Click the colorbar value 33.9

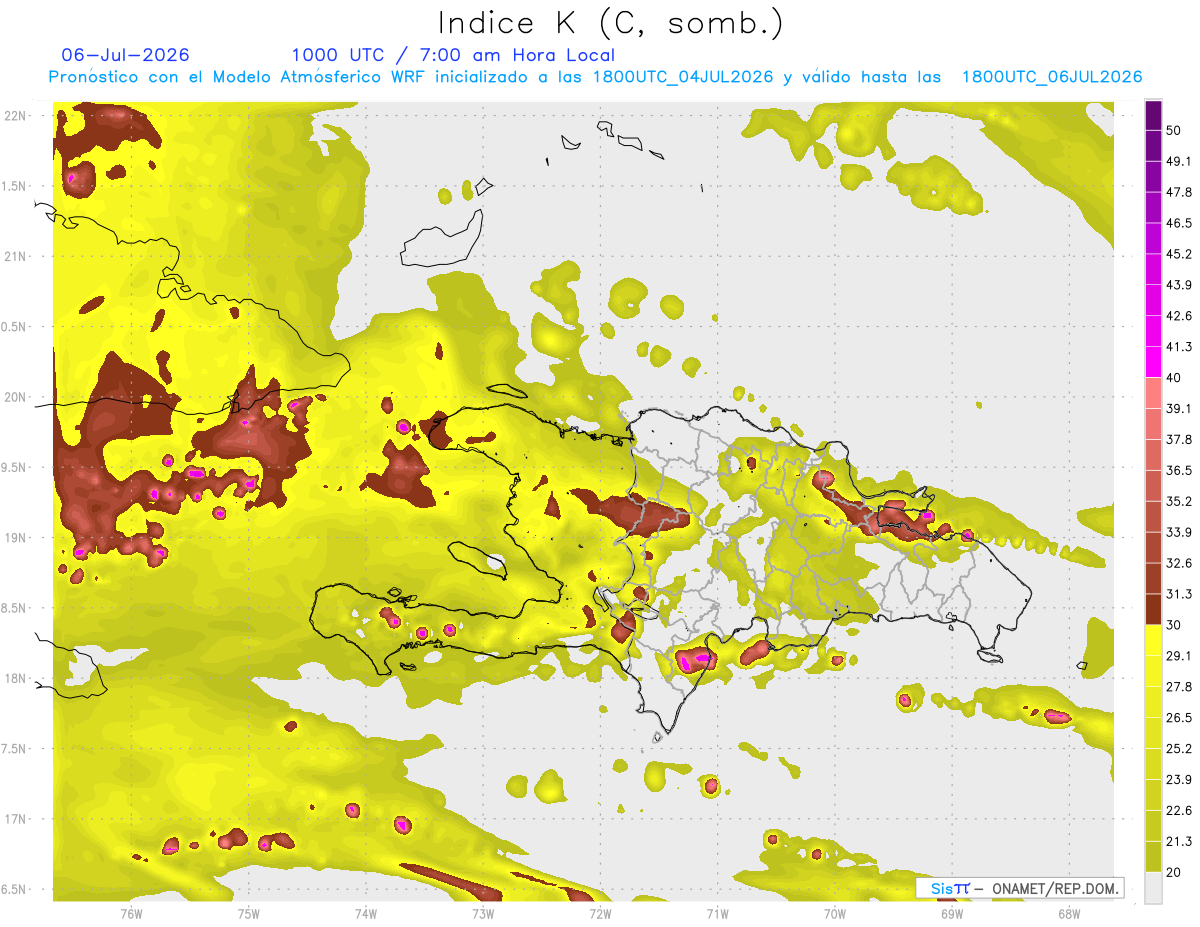(x=1179, y=532)
